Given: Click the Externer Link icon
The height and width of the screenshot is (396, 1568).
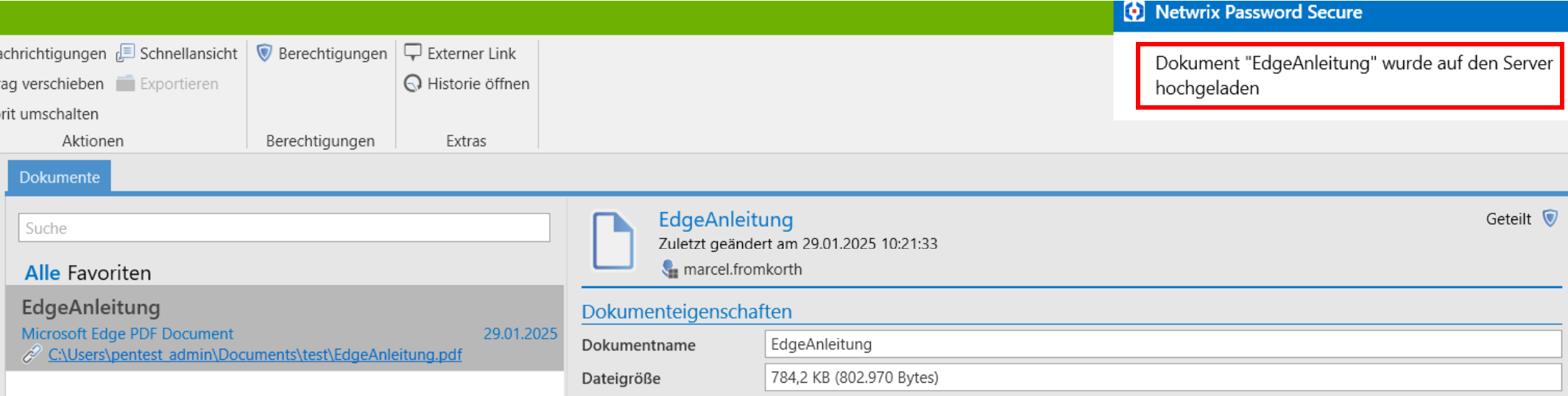Looking at the screenshot, I should click(x=413, y=52).
